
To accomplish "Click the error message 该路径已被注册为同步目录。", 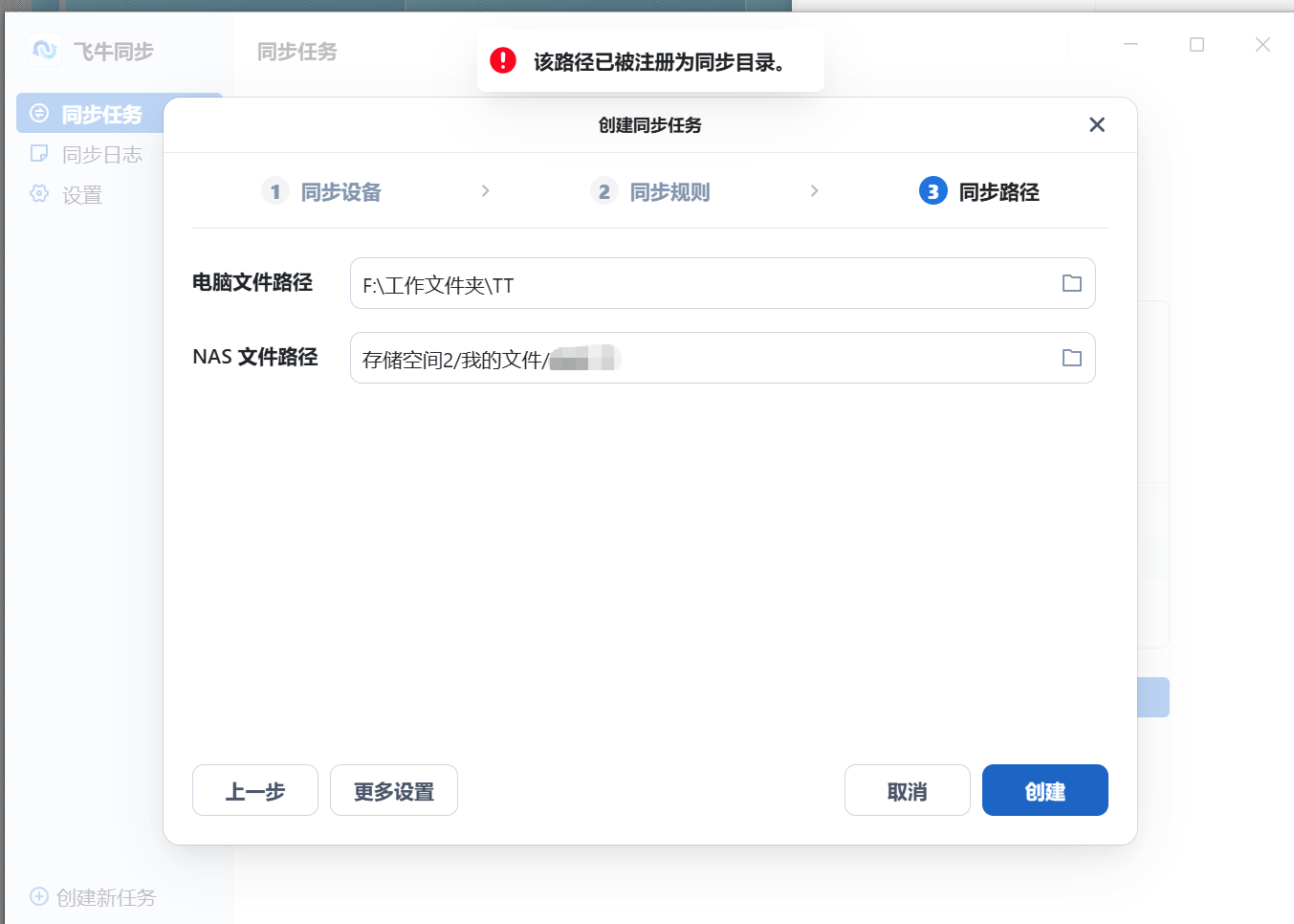I will (x=660, y=62).
